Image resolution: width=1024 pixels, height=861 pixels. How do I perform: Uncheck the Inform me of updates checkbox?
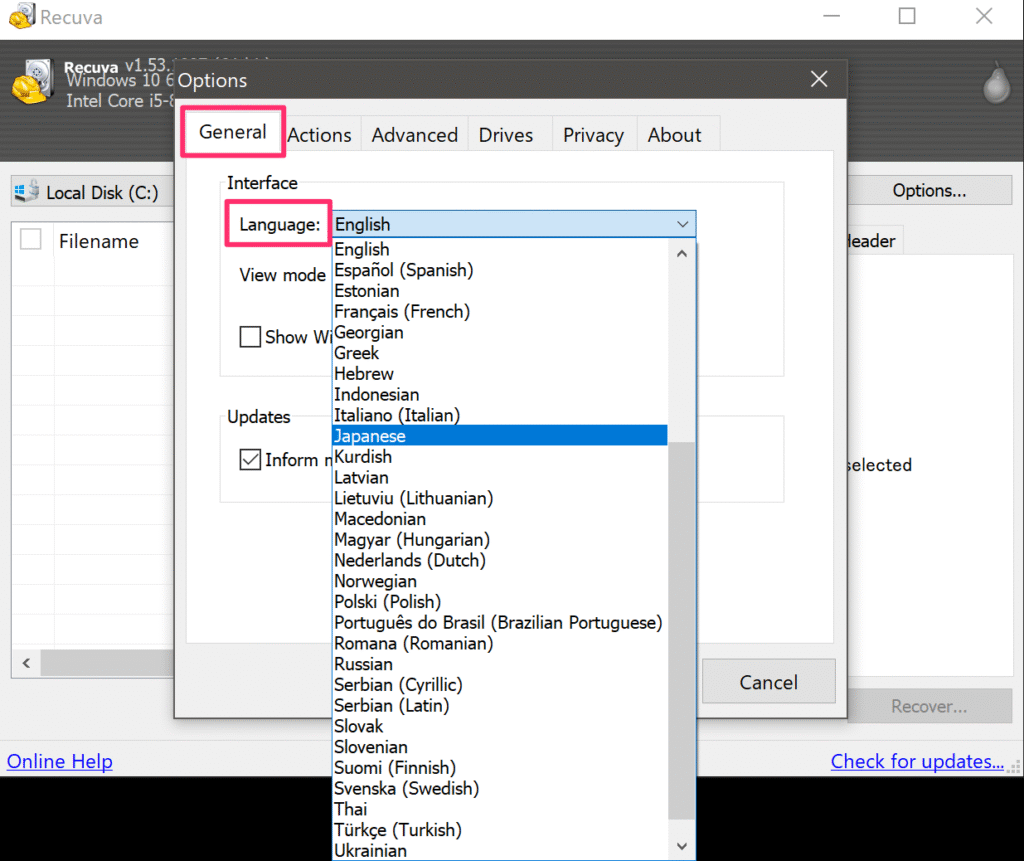pyautogui.click(x=250, y=459)
